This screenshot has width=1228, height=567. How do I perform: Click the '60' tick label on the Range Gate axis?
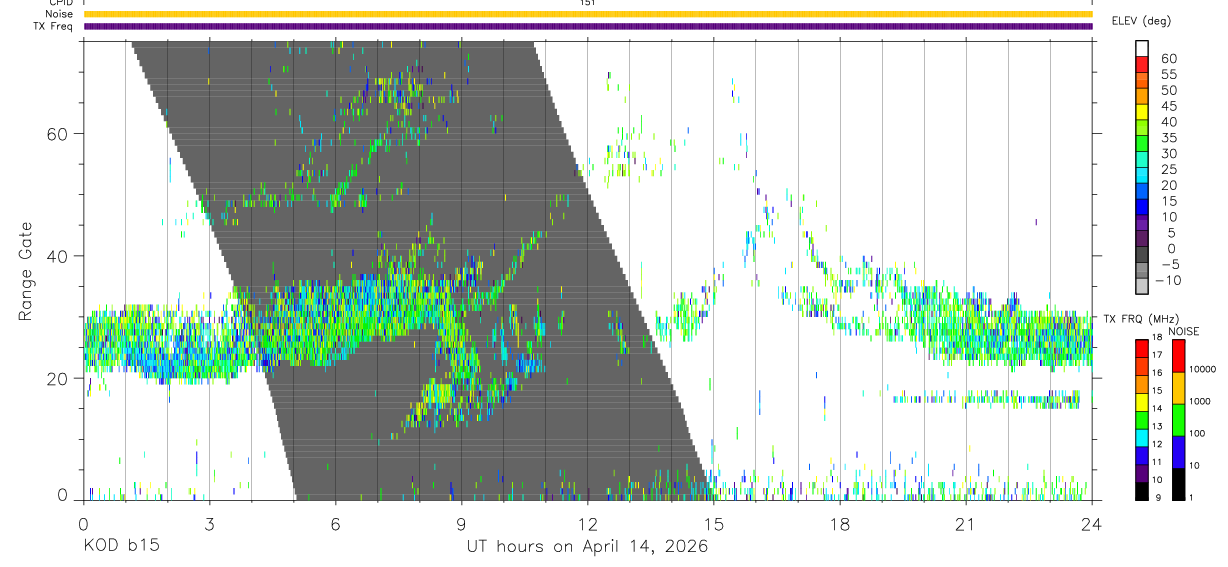[x=56, y=133]
